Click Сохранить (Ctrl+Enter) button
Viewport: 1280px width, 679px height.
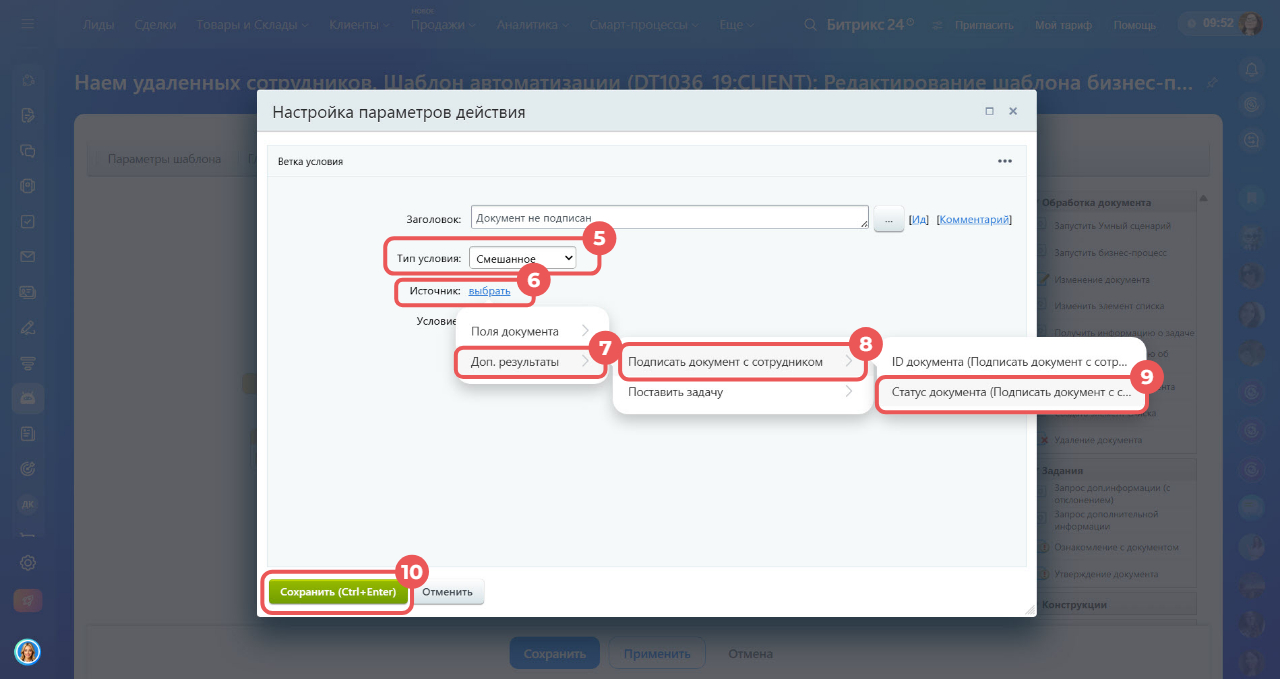338,592
